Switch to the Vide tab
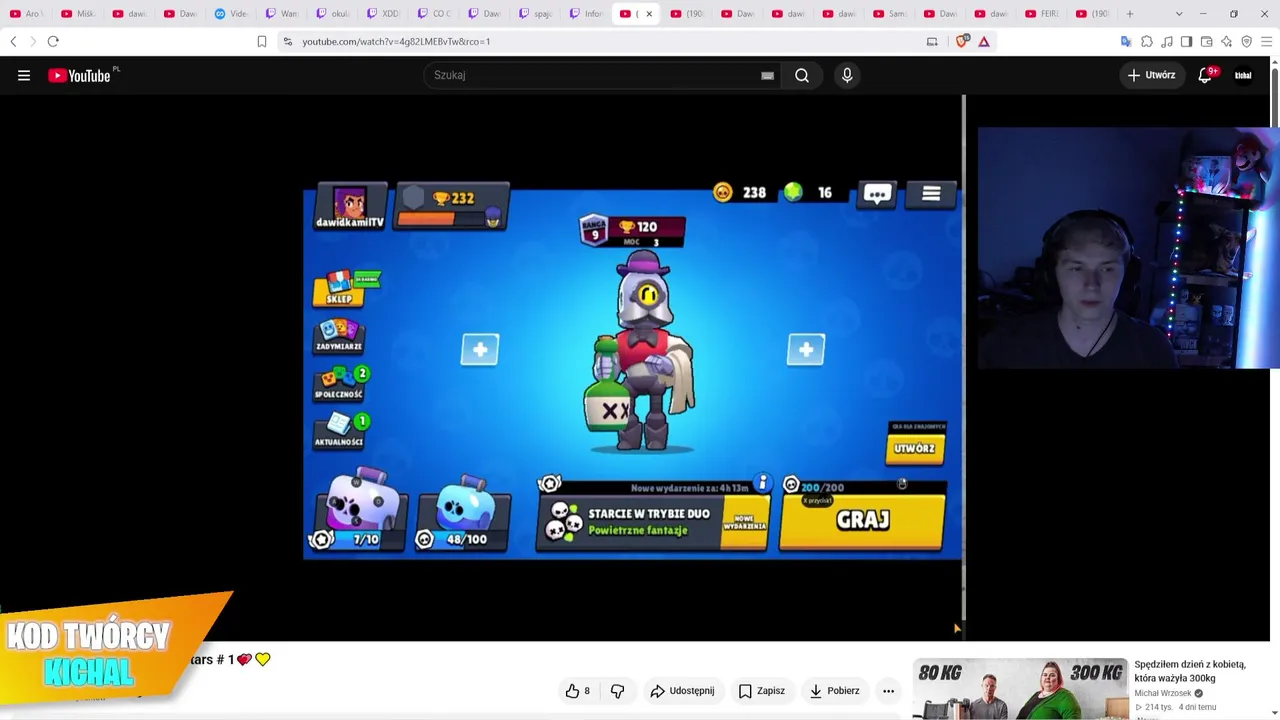Viewport: 1280px width, 720px height. (x=231, y=14)
